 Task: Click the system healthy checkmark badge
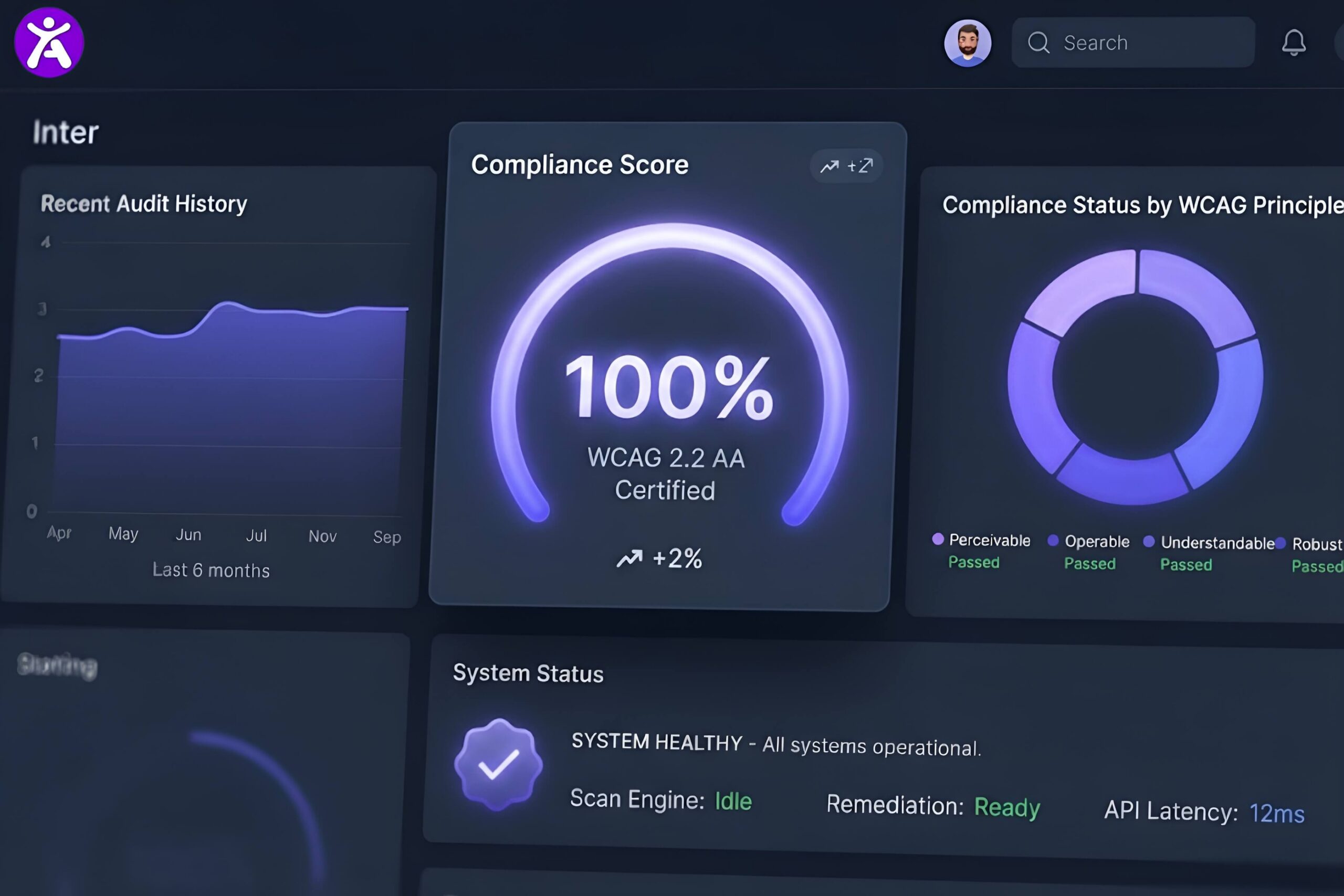coord(499,765)
